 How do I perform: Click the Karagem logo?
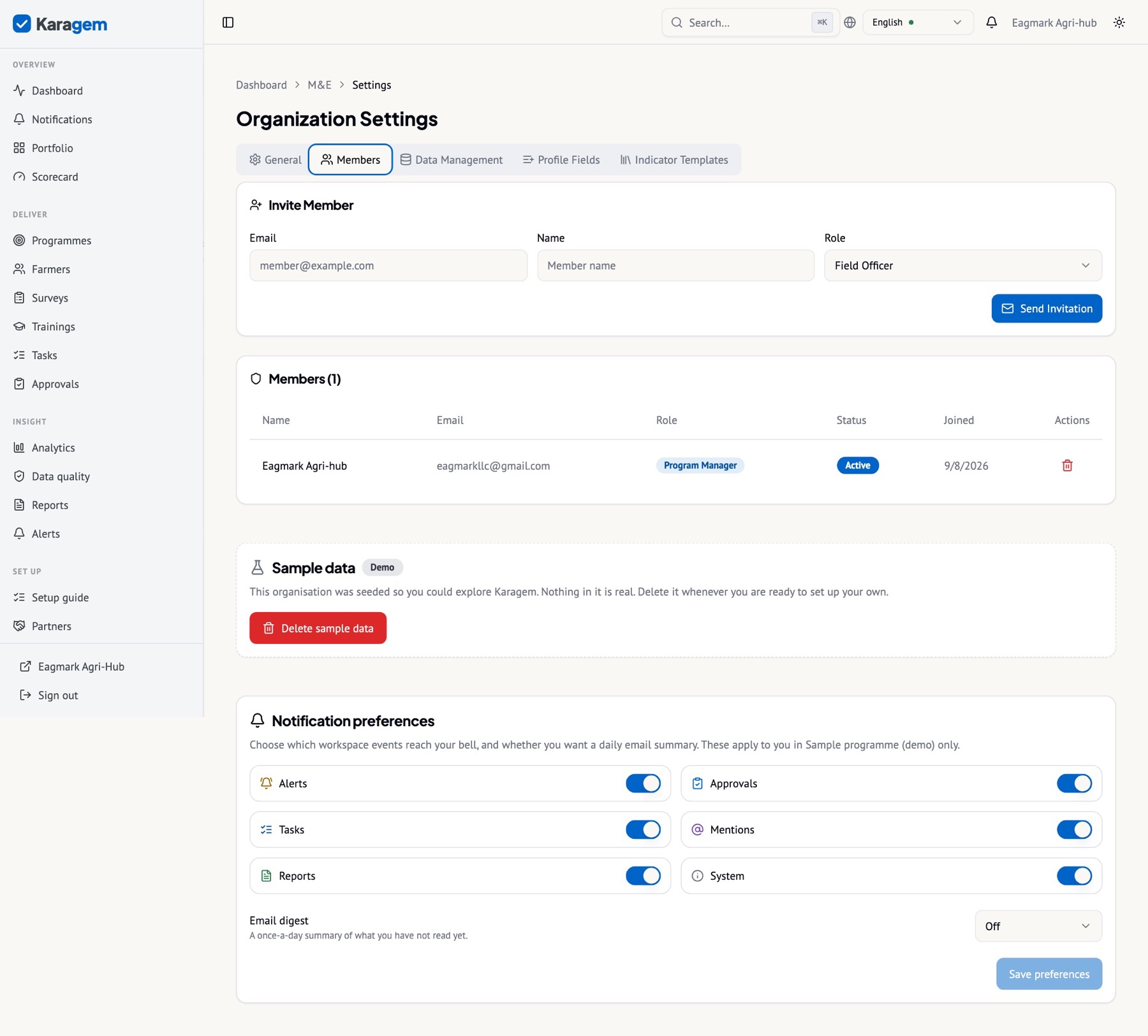60,24
